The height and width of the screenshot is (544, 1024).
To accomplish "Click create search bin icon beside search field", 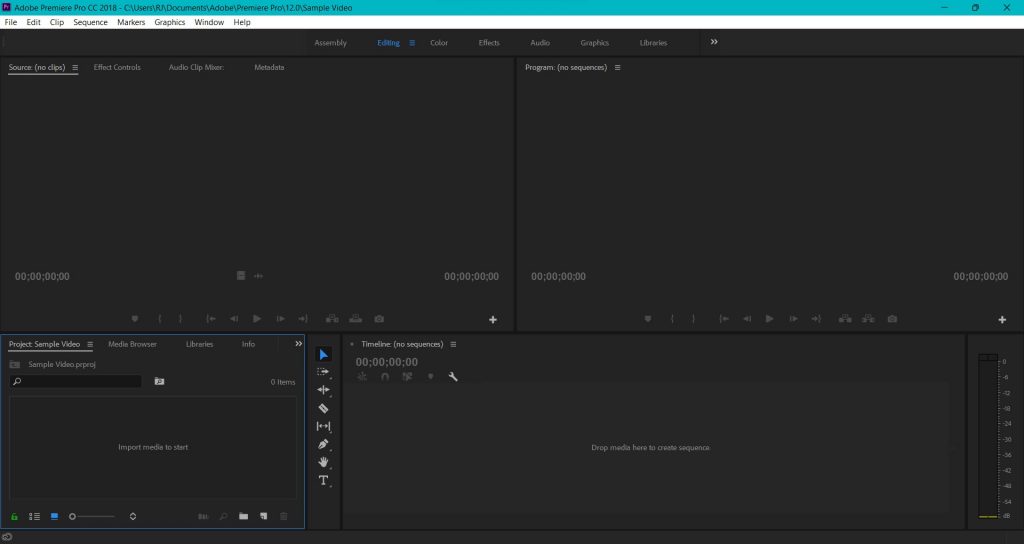I will point(159,381).
